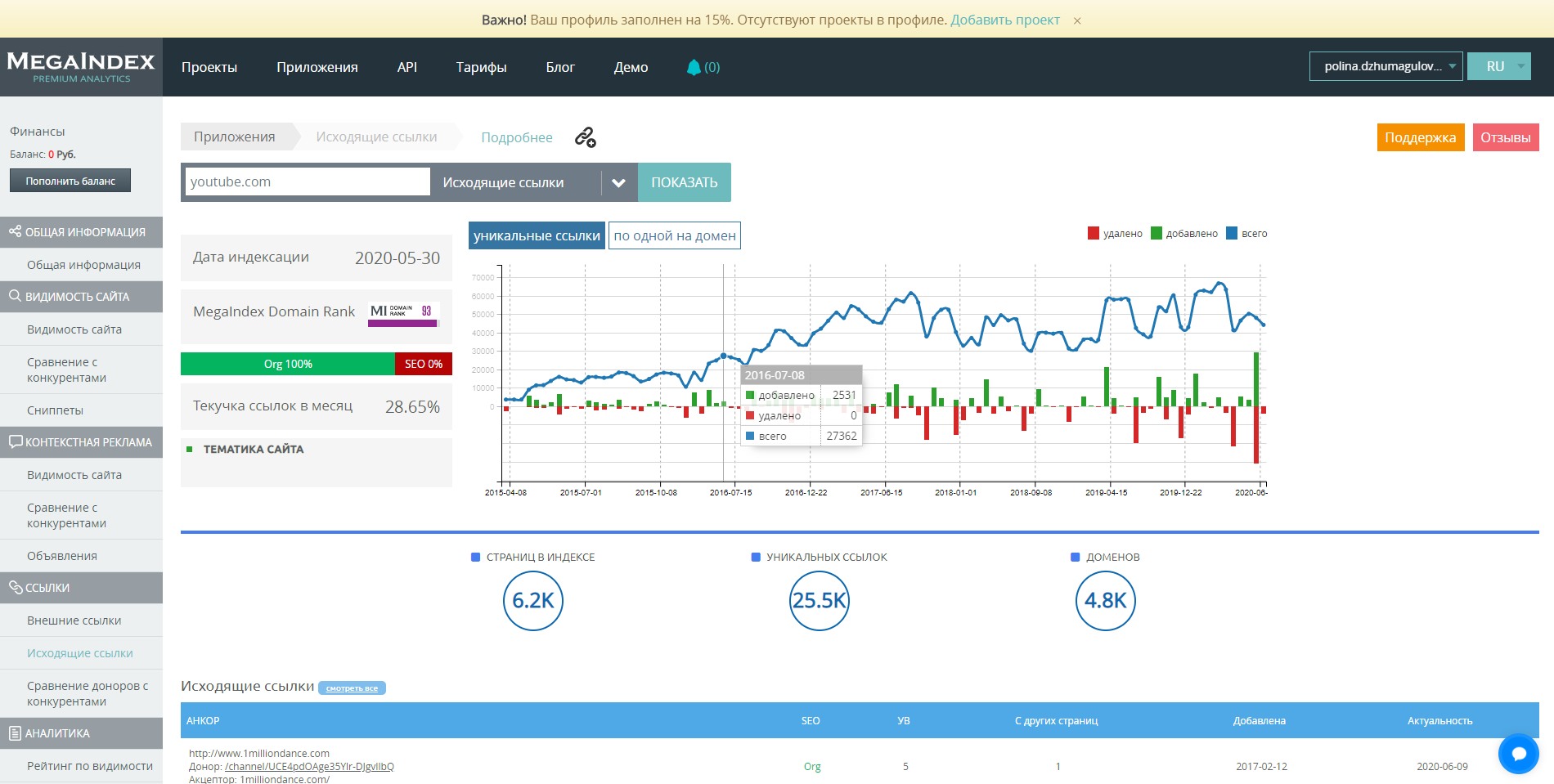
Task: Open the chat bubble widget
Action: (1519, 754)
